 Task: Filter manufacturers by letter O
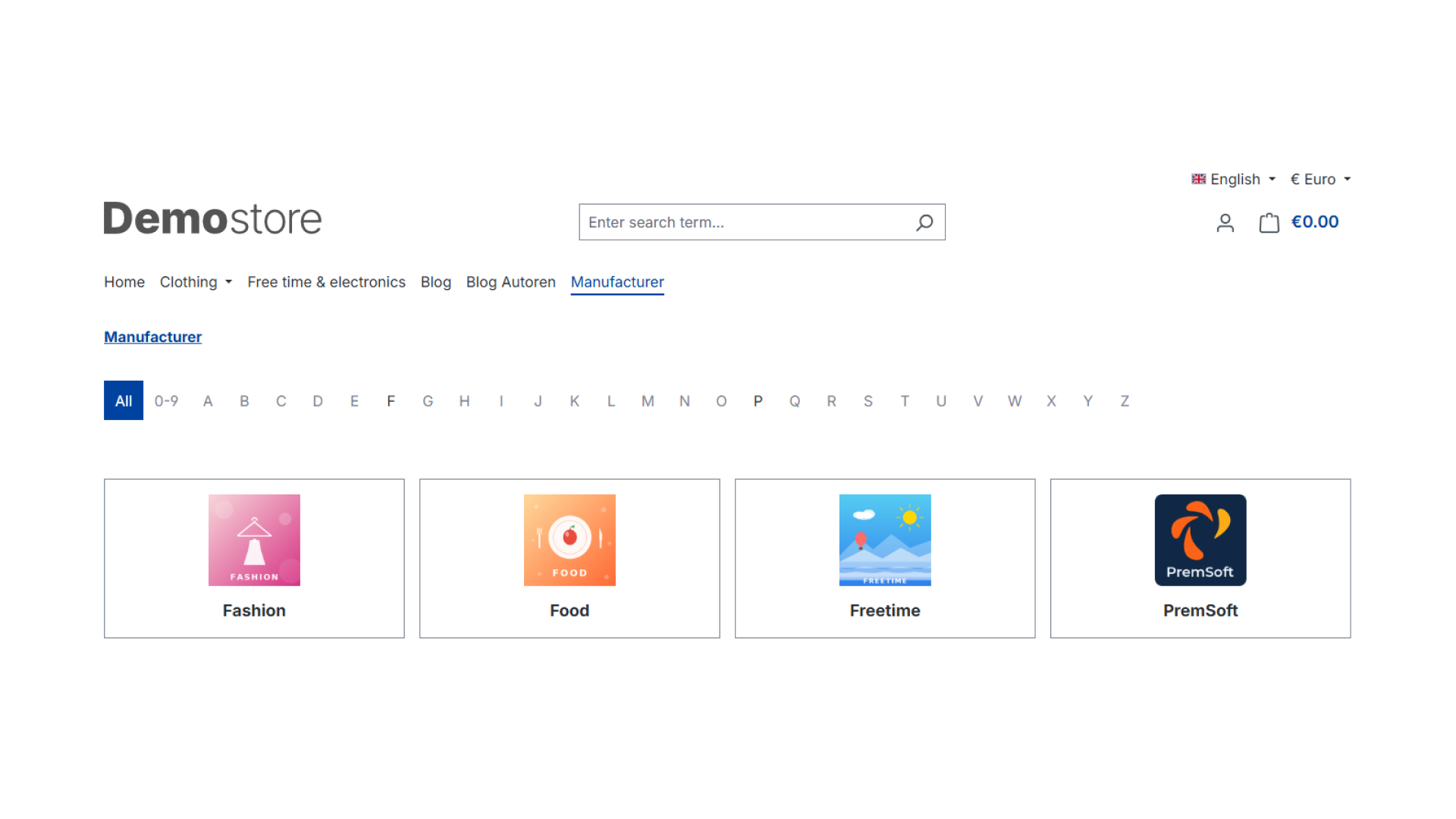click(x=721, y=400)
